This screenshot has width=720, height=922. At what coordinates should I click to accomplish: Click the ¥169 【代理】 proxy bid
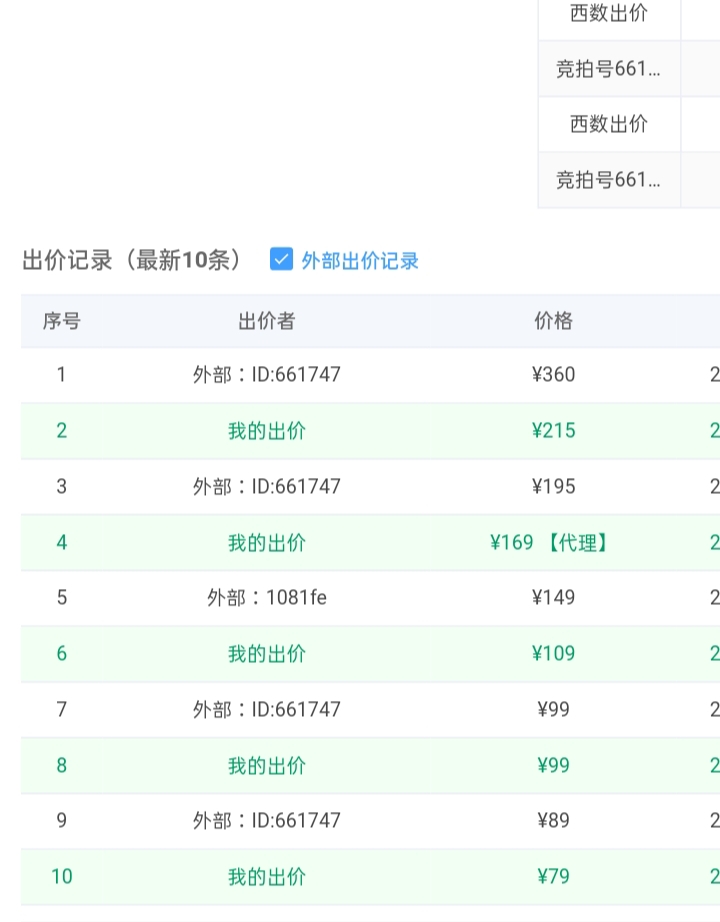click(550, 543)
